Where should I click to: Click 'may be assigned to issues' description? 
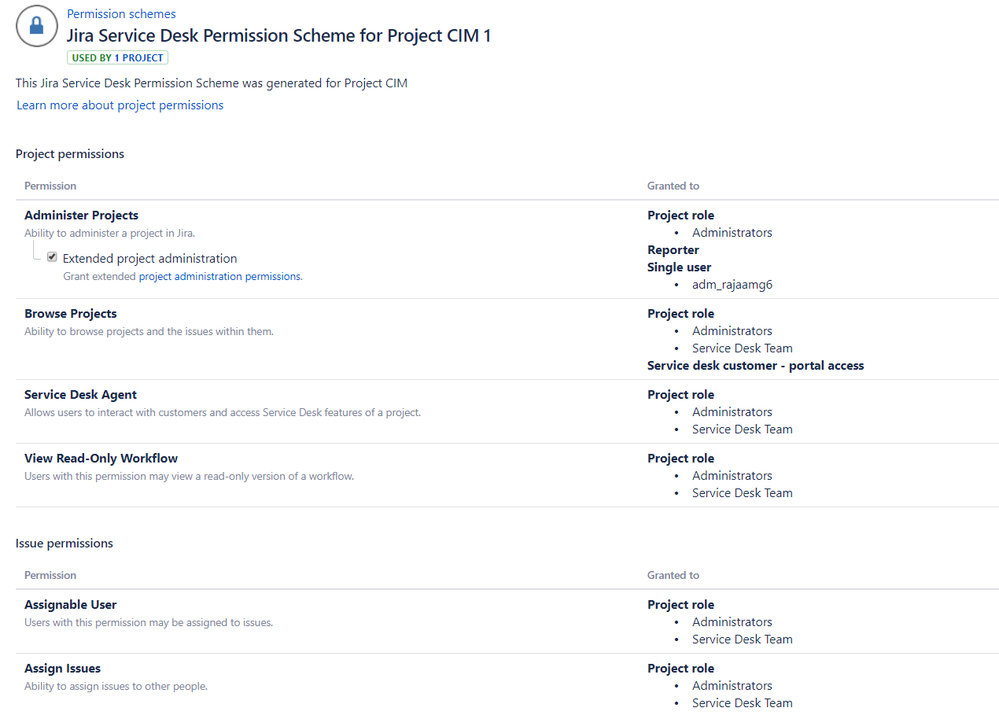click(148, 623)
